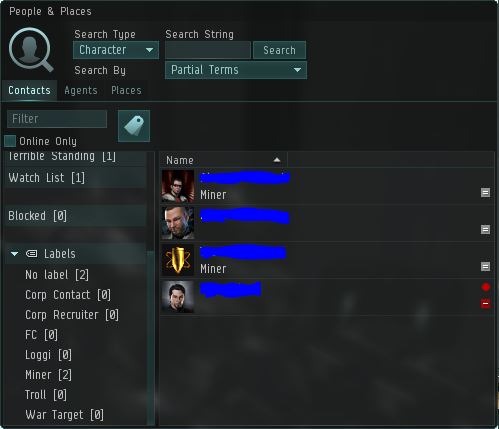The width and height of the screenshot is (499, 429).
Task: Click the red circle status indicator
Action: 486,287
